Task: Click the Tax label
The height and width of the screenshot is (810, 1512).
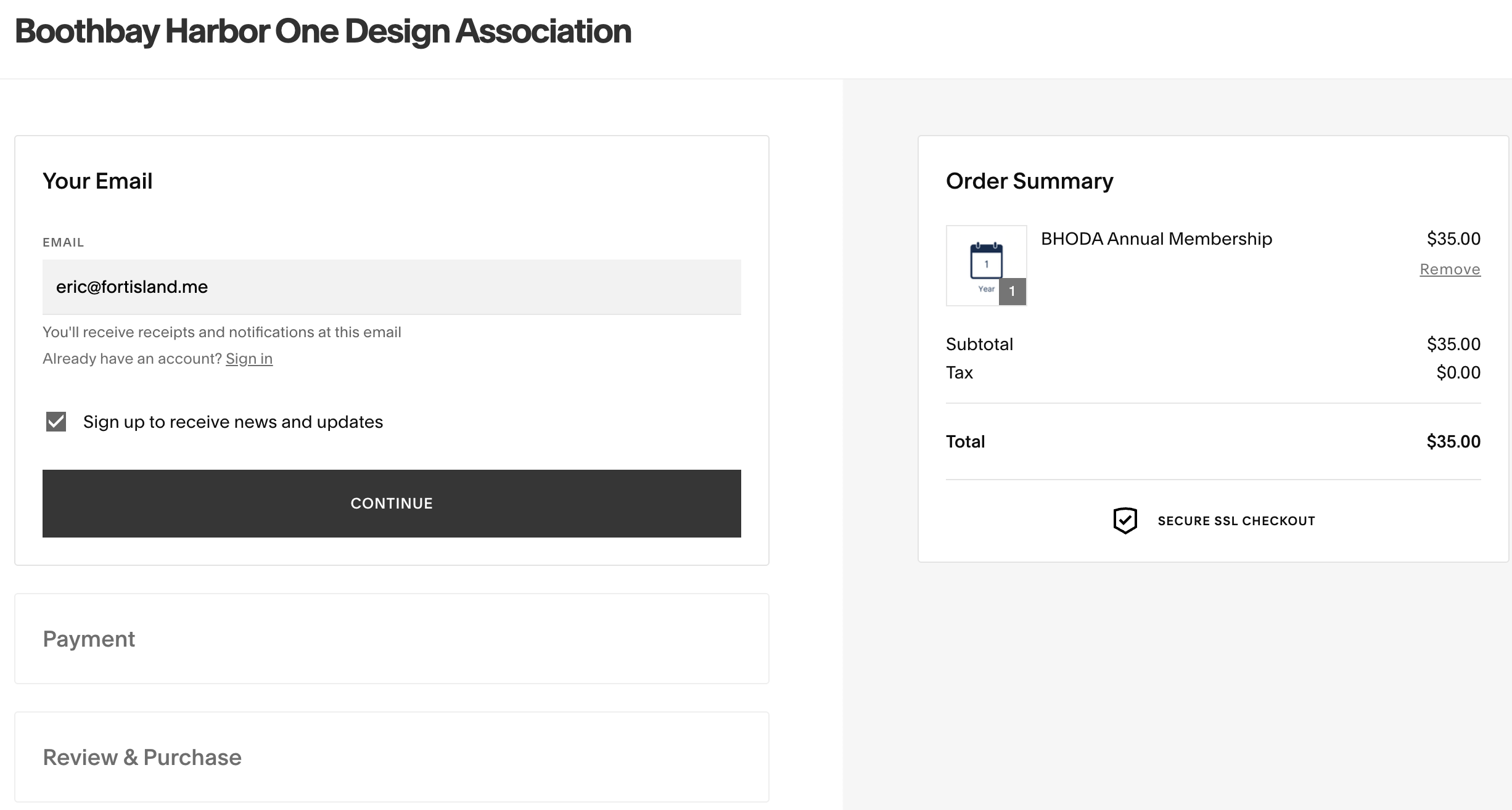Action: pos(959,372)
